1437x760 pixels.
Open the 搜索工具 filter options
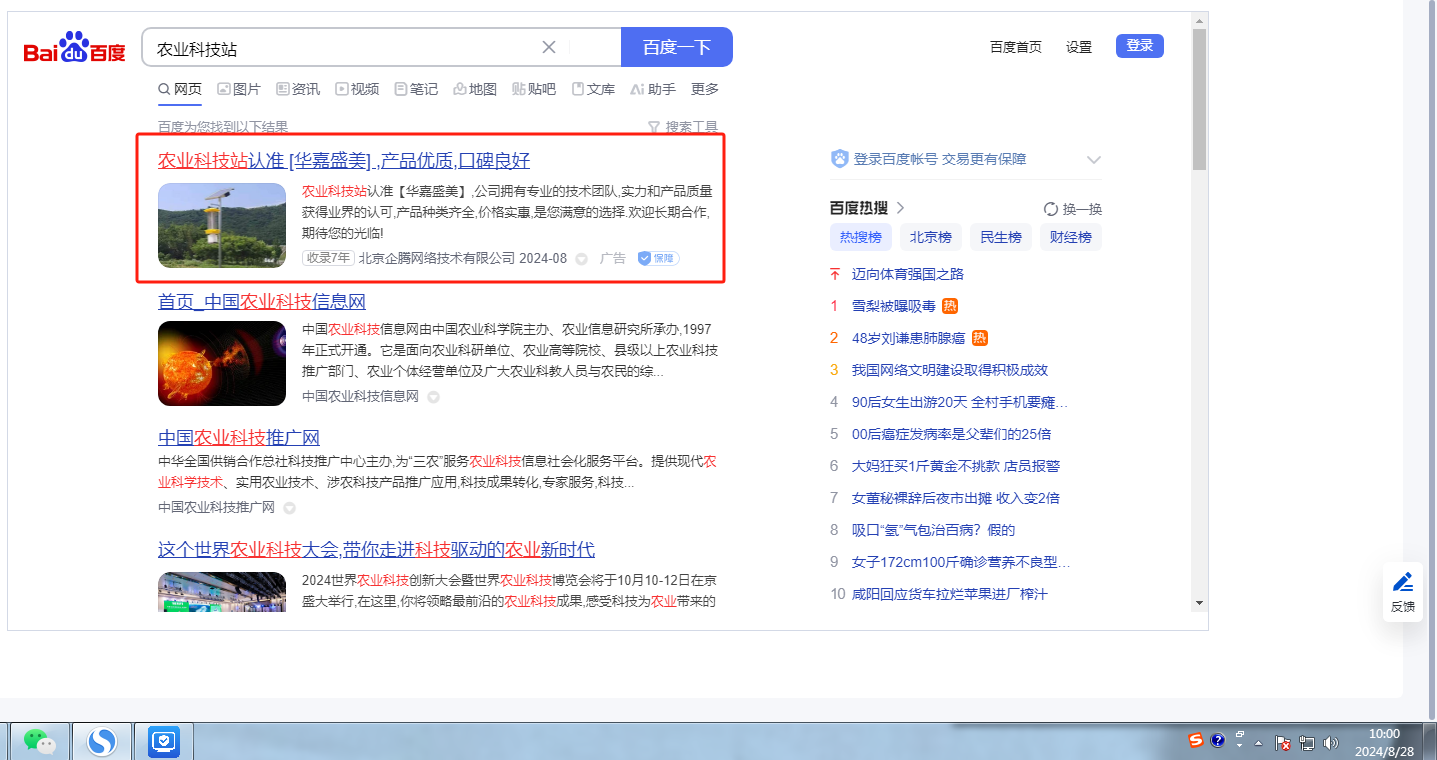coord(683,127)
